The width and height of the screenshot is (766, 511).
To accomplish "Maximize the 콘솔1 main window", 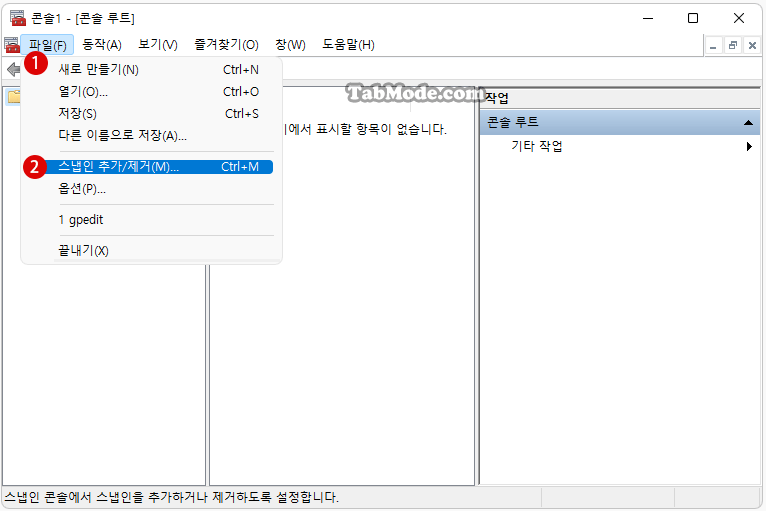I will pos(693,19).
